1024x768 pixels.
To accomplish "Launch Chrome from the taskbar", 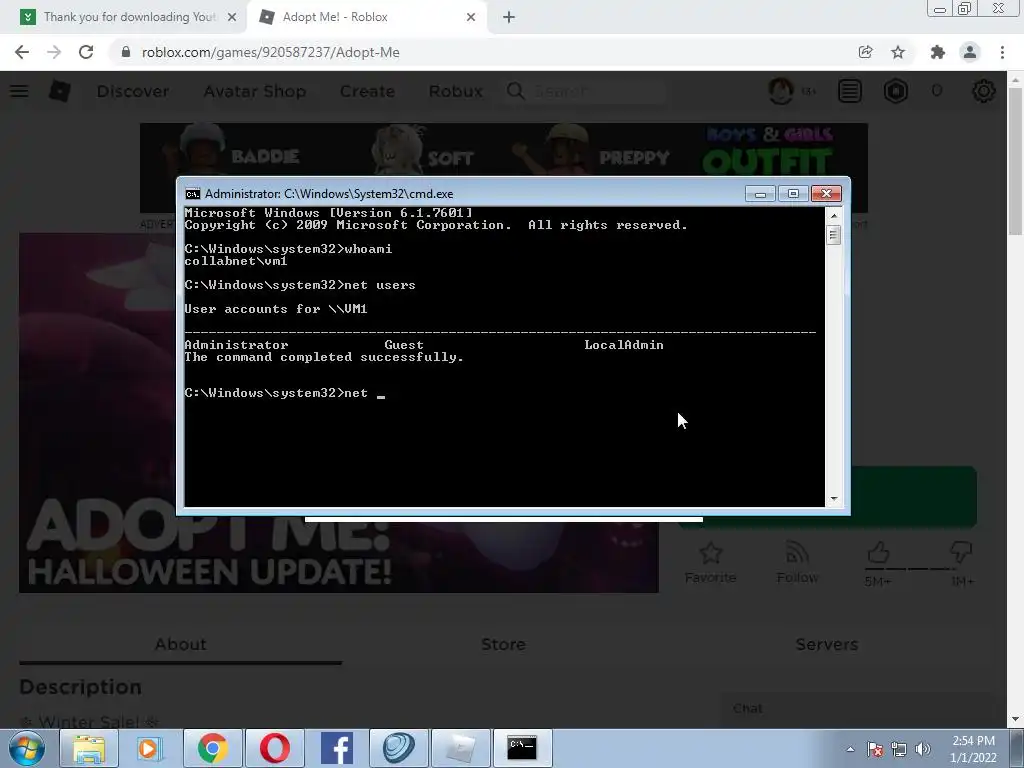I will click(x=212, y=748).
